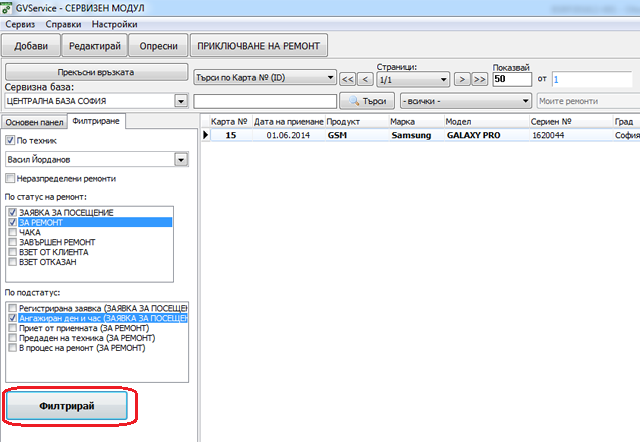Click the Филтрирай button
640x442 pixels.
[67, 406]
